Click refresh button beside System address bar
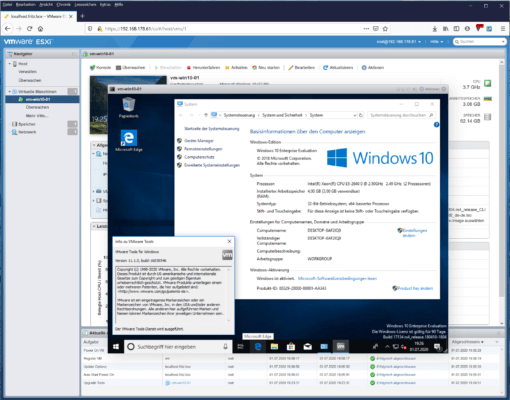 tap(361, 115)
